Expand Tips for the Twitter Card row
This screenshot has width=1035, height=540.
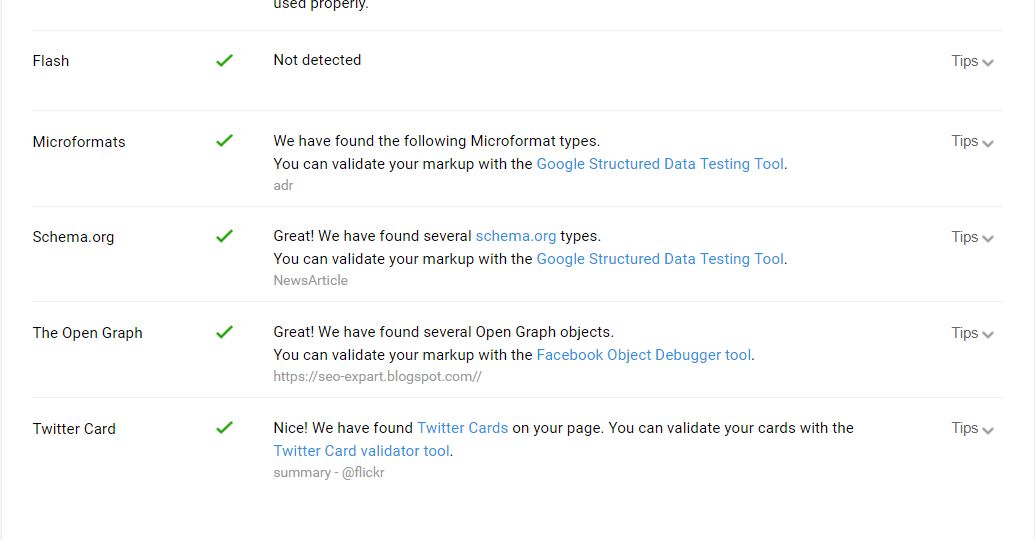(972, 428)
